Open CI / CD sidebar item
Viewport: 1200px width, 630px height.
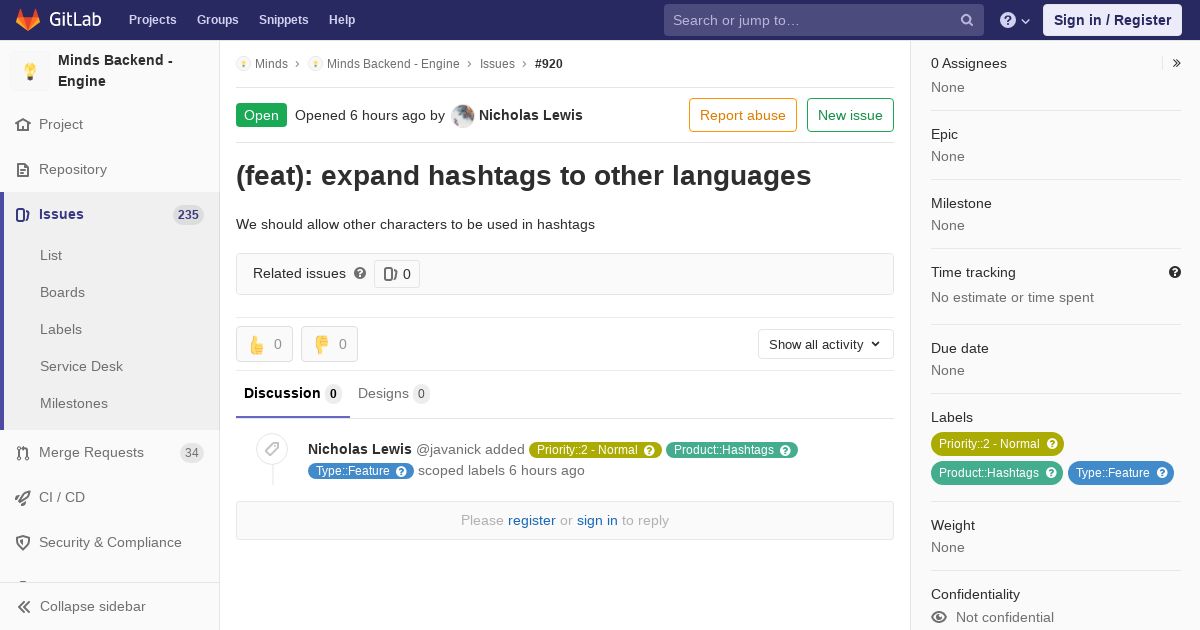(x=62, y=497)
